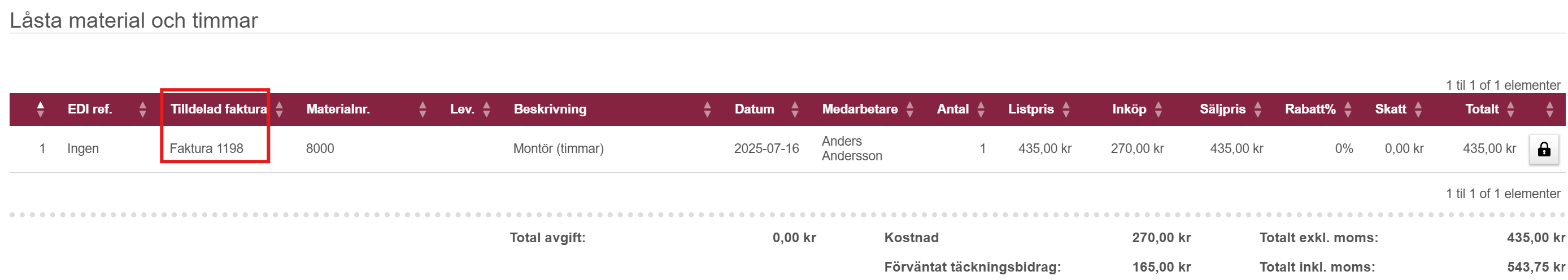Sort by Lev. arrows icon
This screenshot has width=1568, height=280.
point(486,110)
